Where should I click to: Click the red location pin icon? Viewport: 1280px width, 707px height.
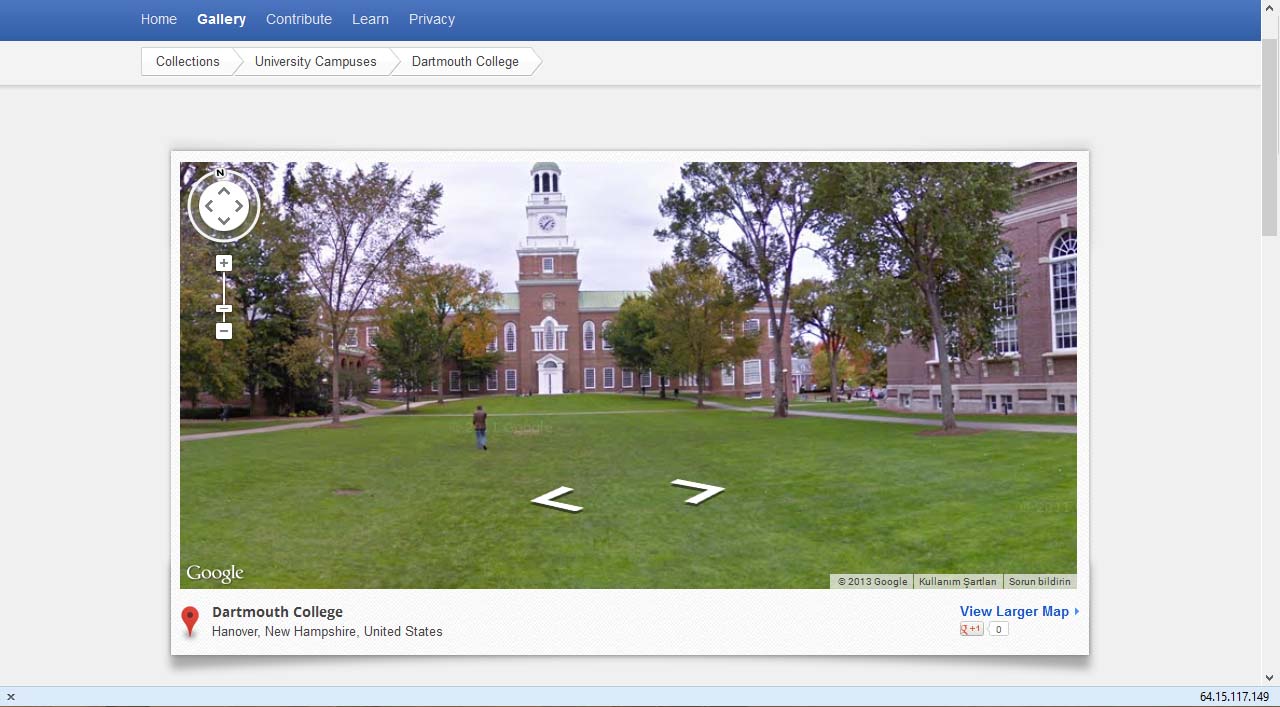[190, 621]
